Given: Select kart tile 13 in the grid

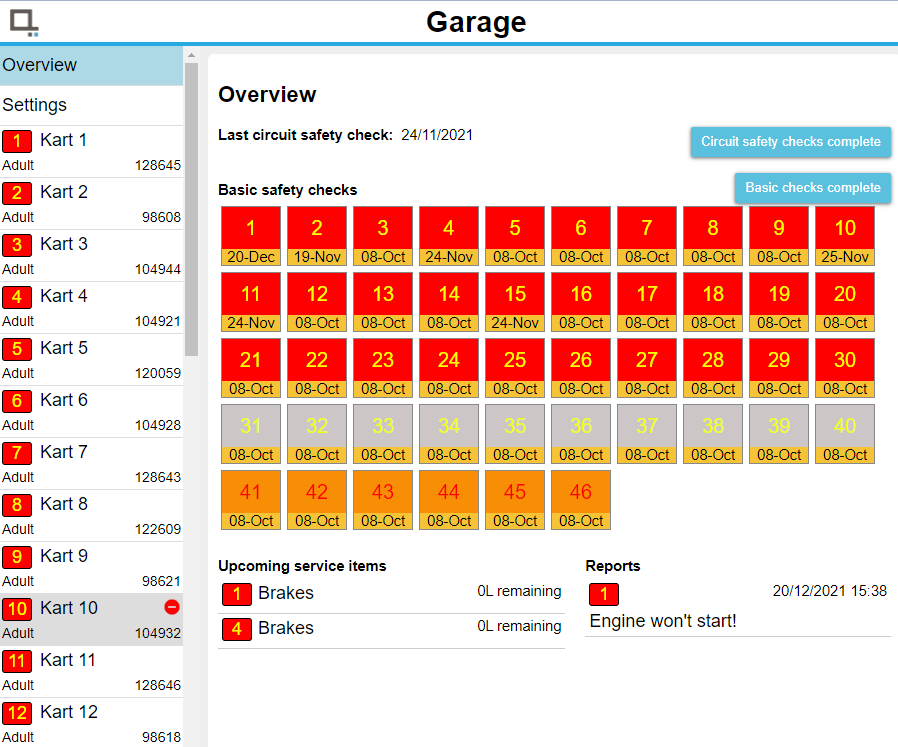Looking at the screenshot, I should click(x=383, y=302).
